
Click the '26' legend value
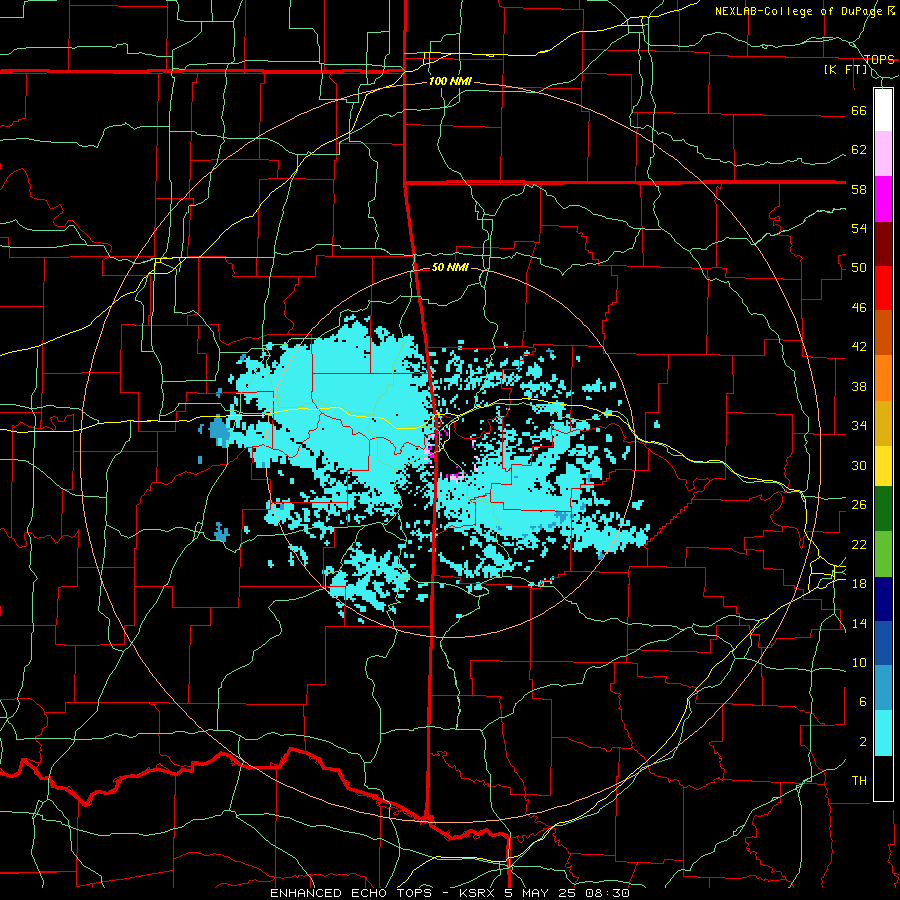click(x=859, y=505)
